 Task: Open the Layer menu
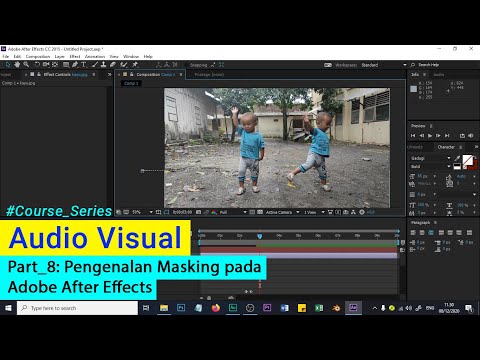coord(60,56)
